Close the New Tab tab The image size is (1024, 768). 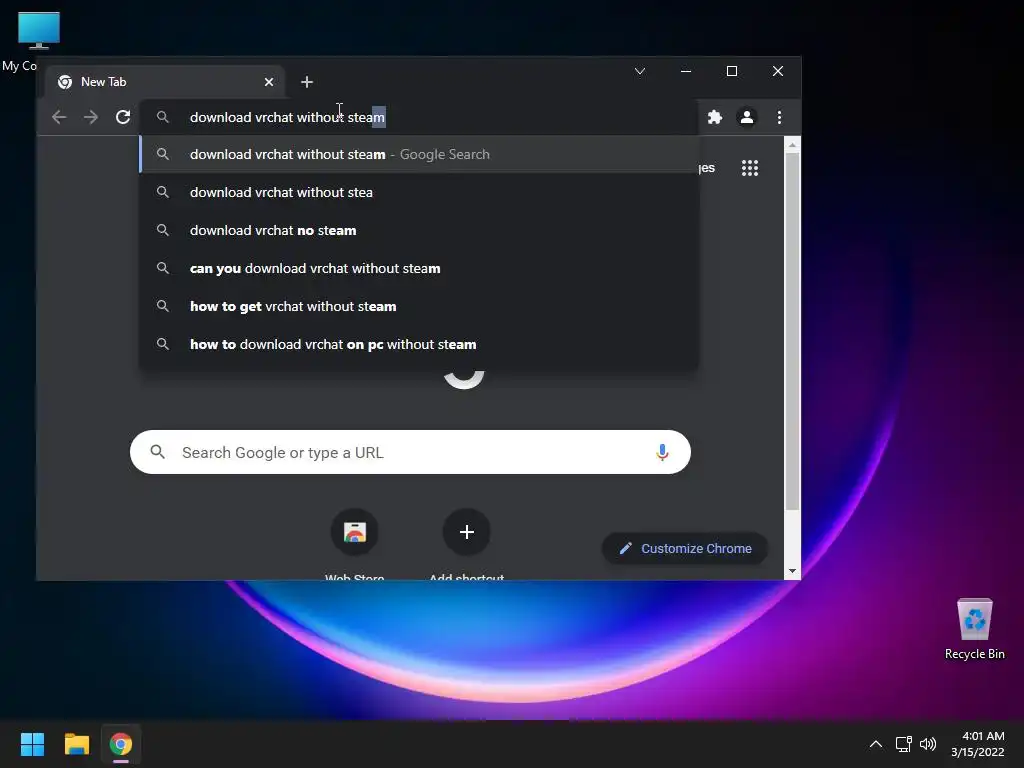click(x=269, y=82)
